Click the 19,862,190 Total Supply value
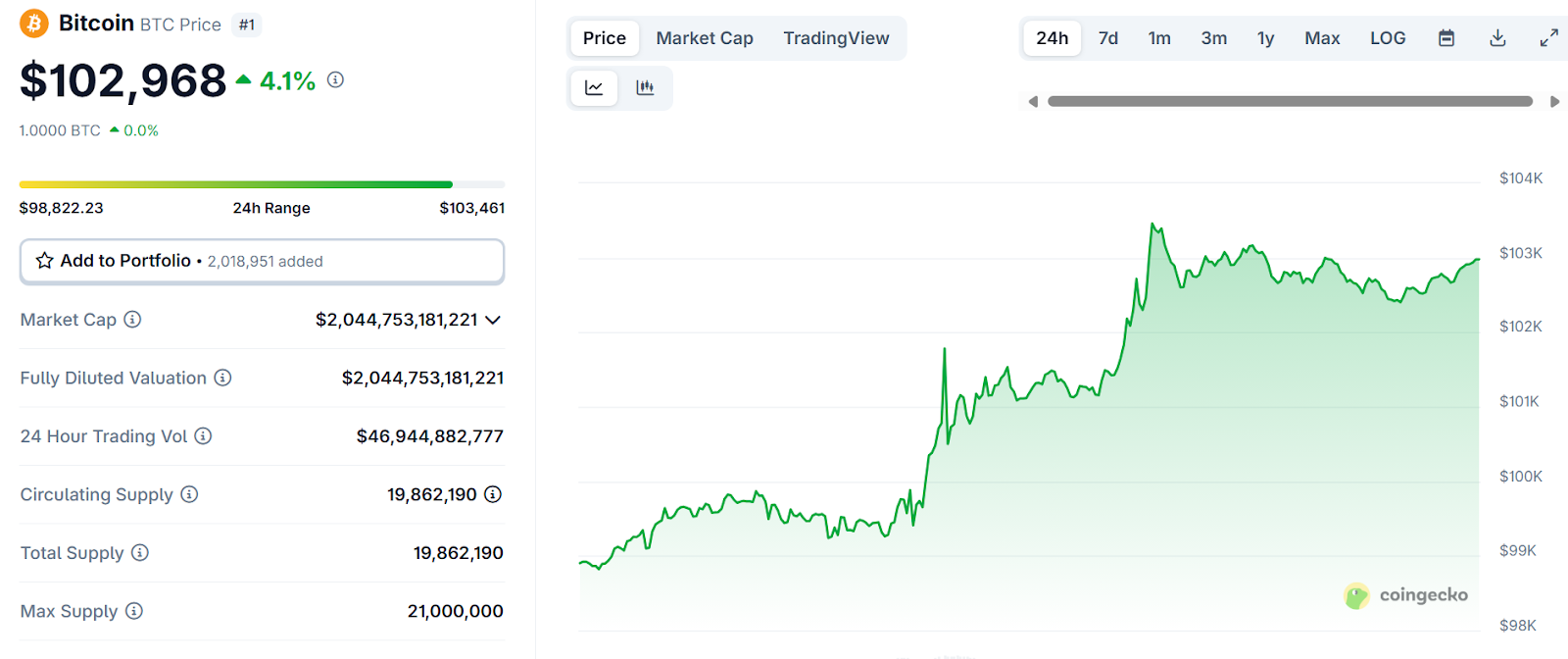Viewport: 1568px width, 659px height. [x=459, y=553]
